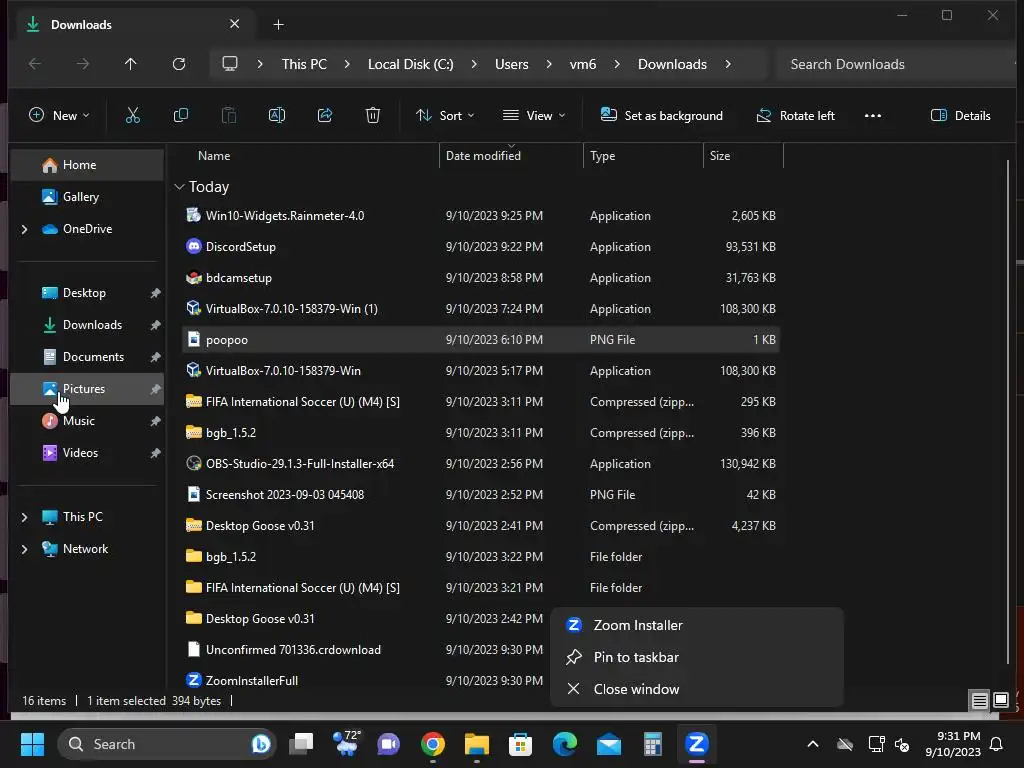The height and width of the screenshot is (768, 1024).
Task: Click the Windows Start button
Action: [x=32, y=744]
